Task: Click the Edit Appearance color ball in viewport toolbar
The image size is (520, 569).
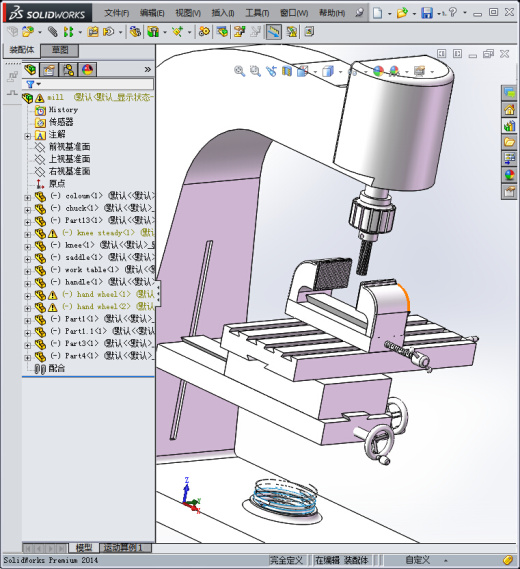Action: [x=378, y=71]
